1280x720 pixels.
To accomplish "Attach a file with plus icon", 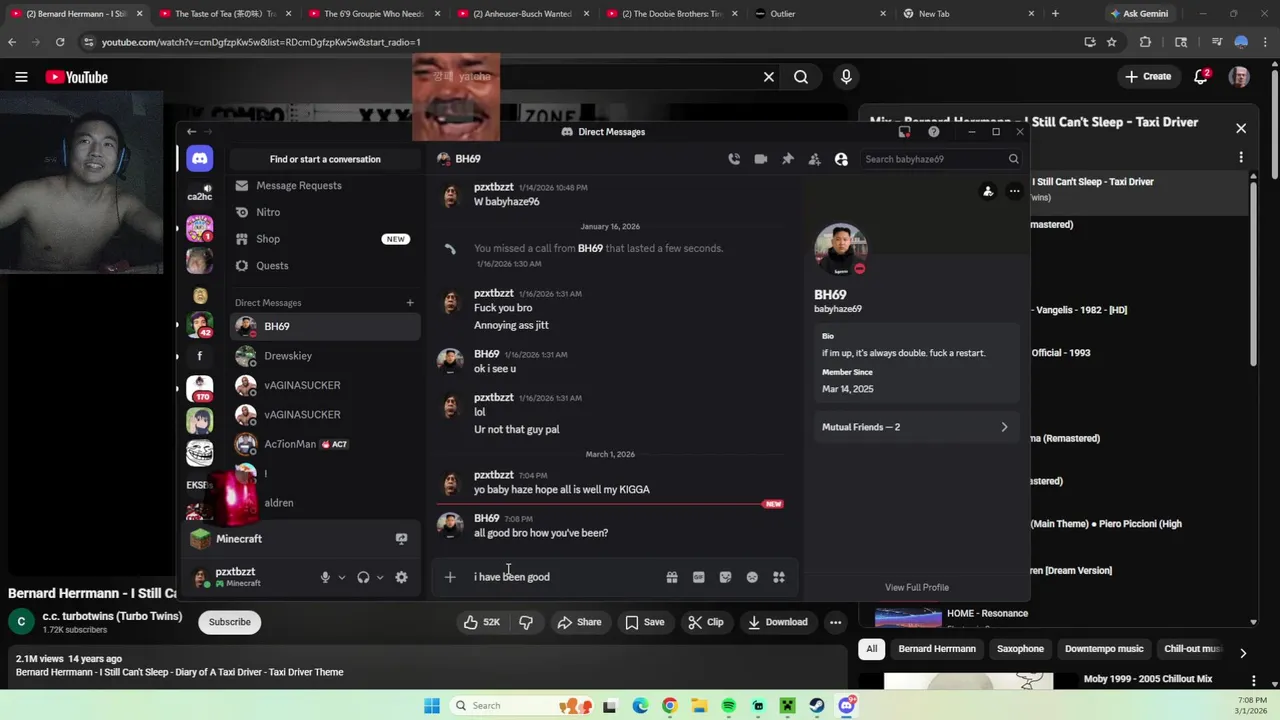I will (x=450, y=577).
